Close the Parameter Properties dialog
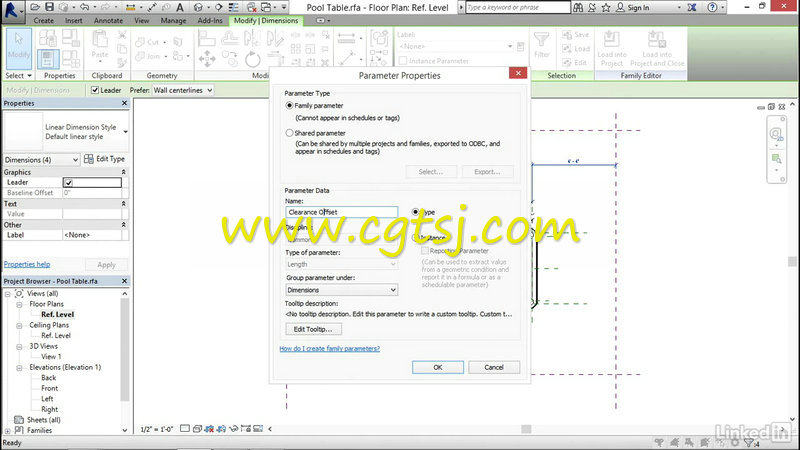The width and height of the screenshot is (800, 450). pos(518,73)
